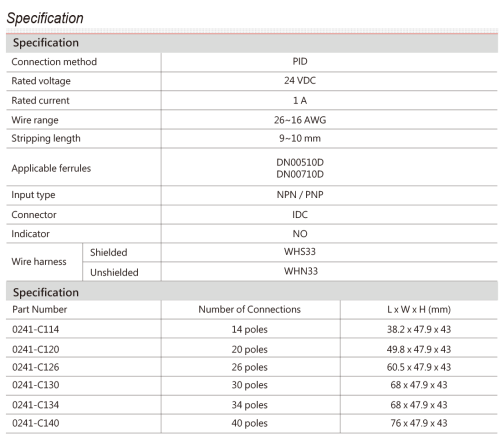Select the 26~16 AWG value
This screenshot has height=446, width=500.
[x=300, y=120]
